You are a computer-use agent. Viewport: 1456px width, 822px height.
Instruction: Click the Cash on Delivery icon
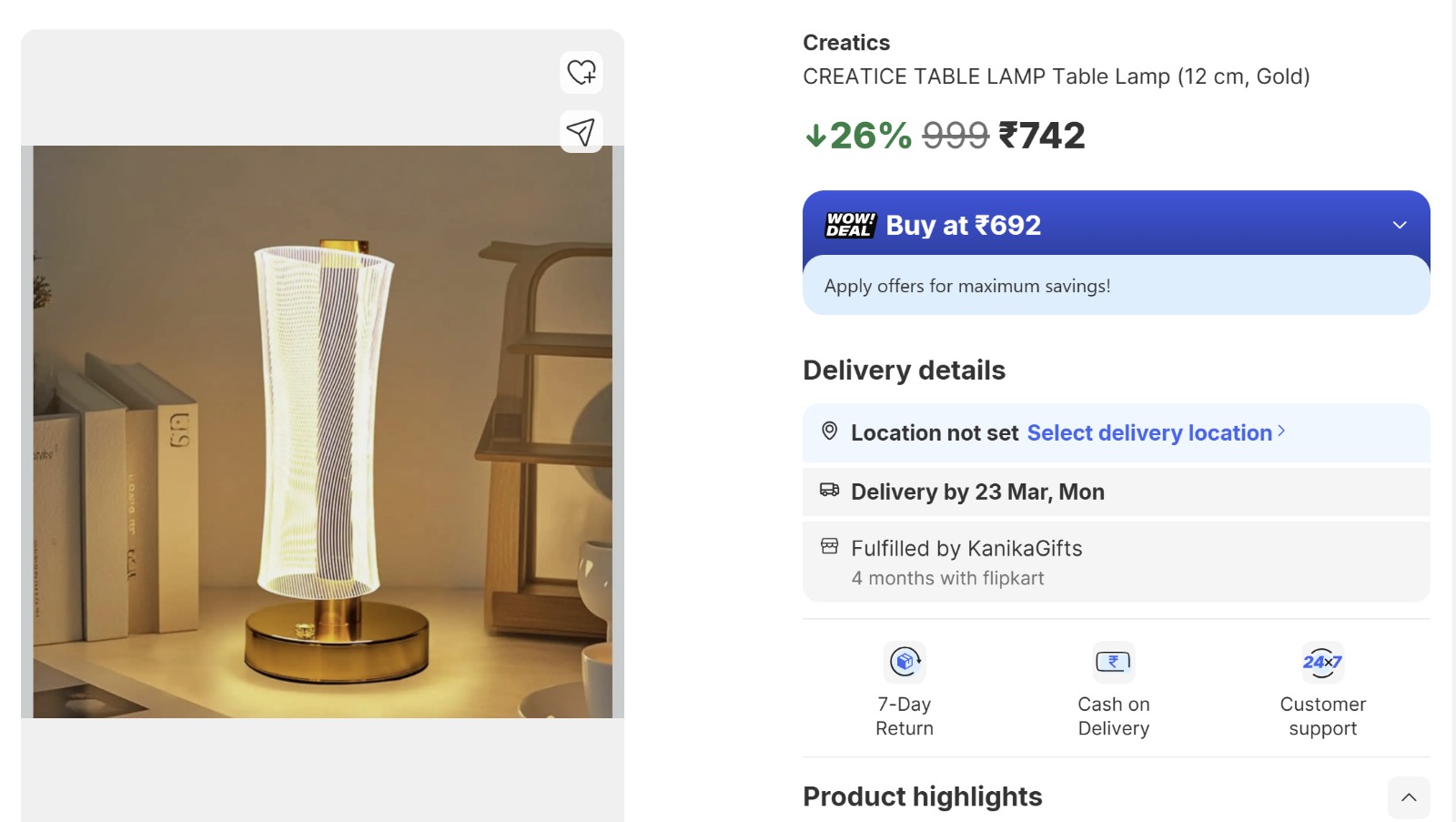[x=1113, y=662]
